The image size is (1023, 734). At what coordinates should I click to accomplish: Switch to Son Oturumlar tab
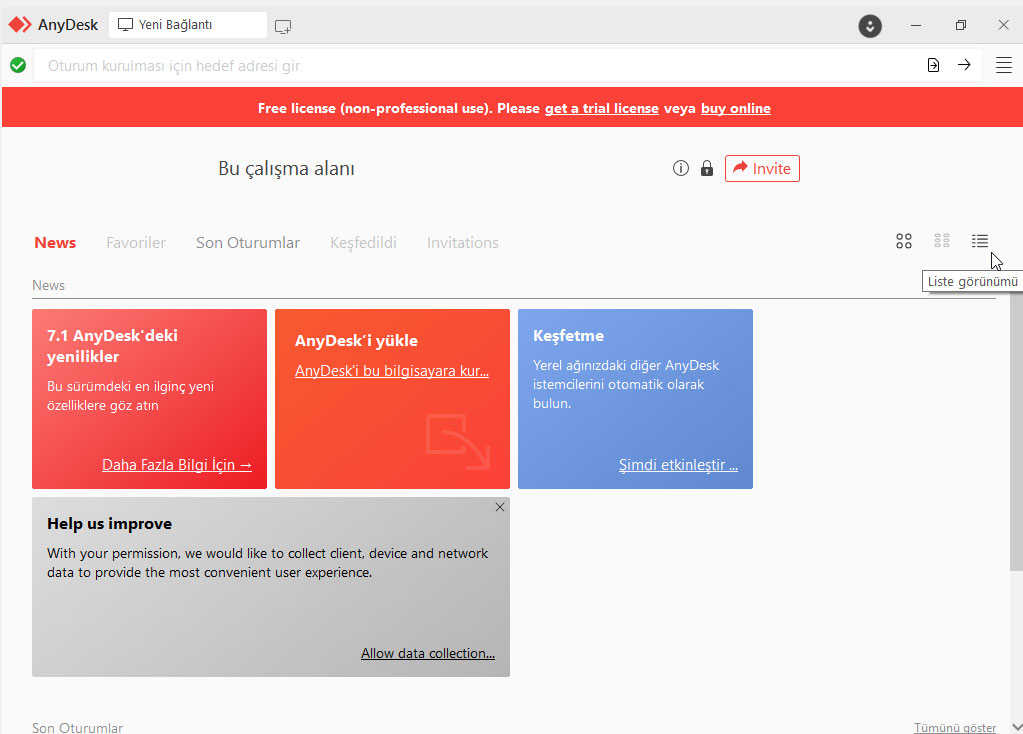(x=248, y=243)
